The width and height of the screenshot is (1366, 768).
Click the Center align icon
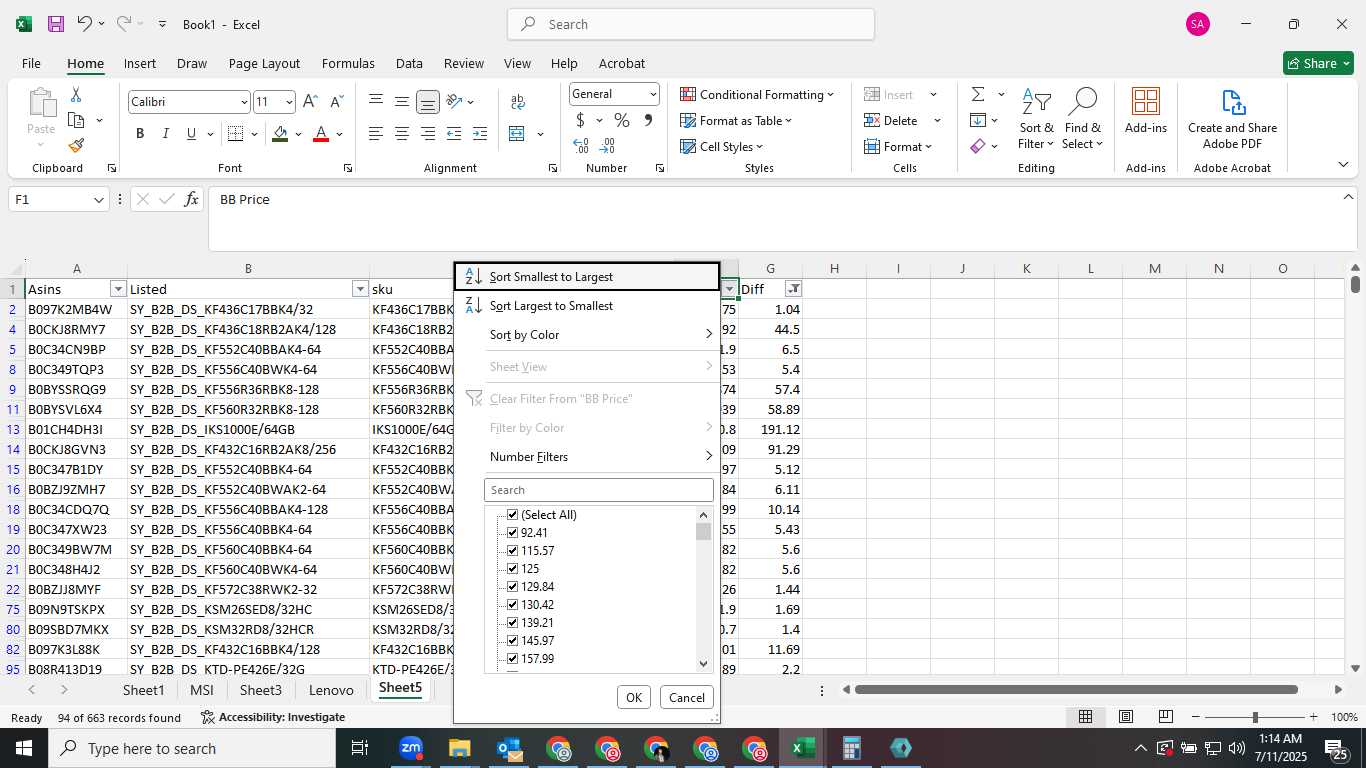[402, 134]
